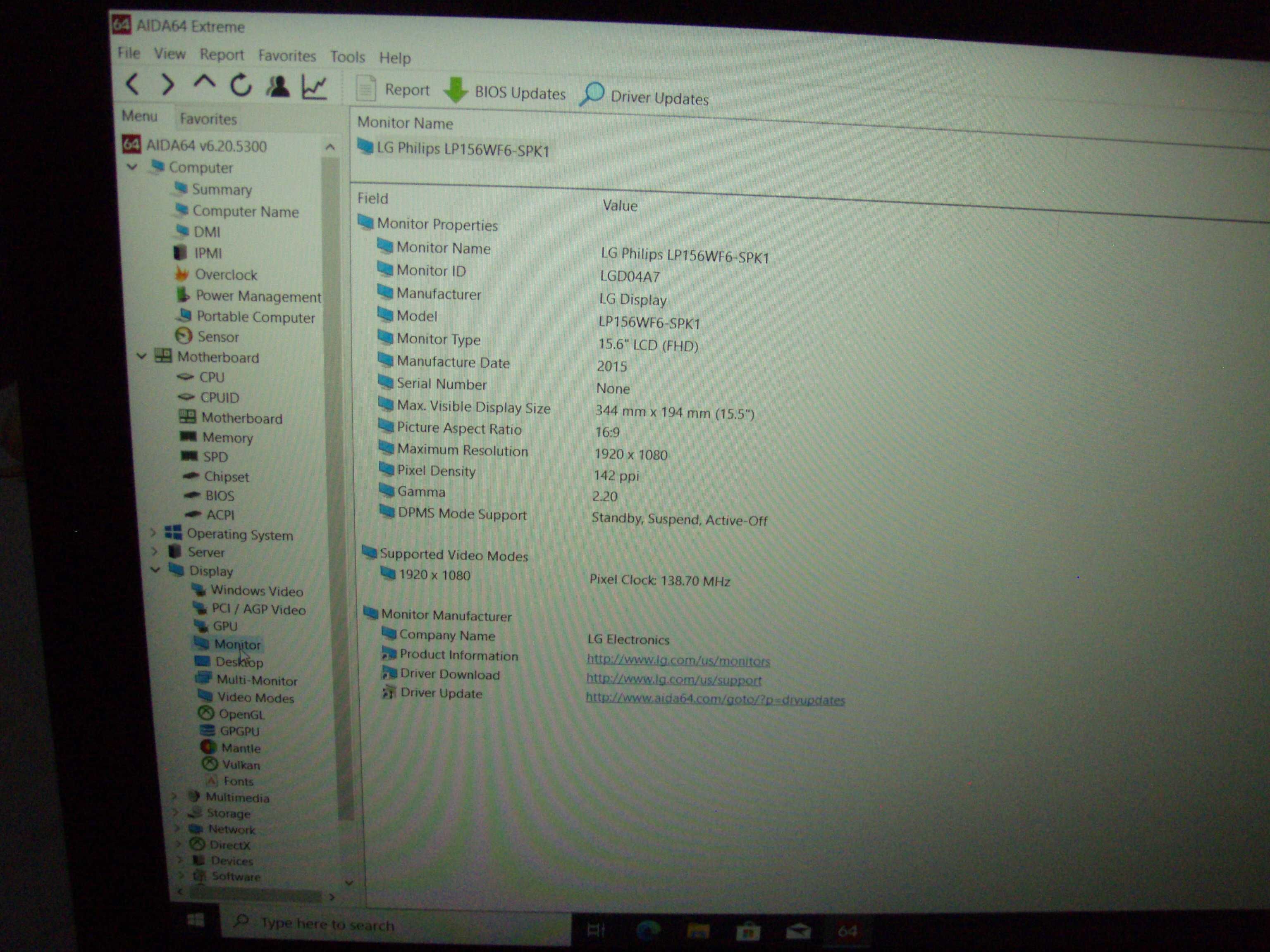Open the aida64.com driver updates link
This screenshot has width=1270, height=952.
pyautogui.click(x=715, y=699)
